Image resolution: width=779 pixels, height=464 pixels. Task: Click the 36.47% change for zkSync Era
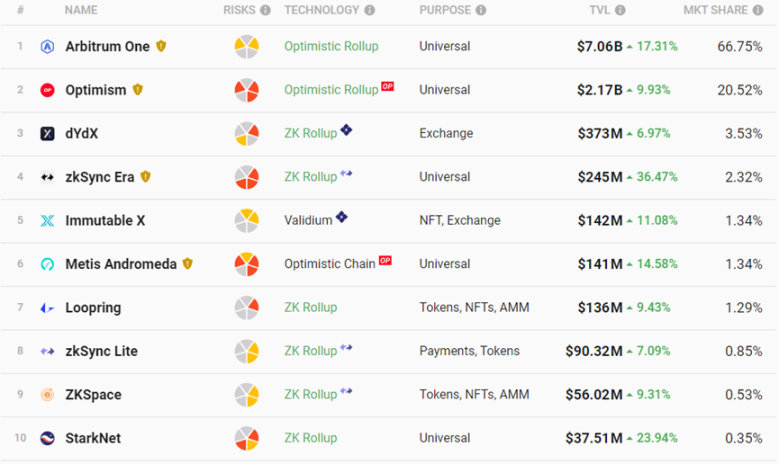point(657,177)
